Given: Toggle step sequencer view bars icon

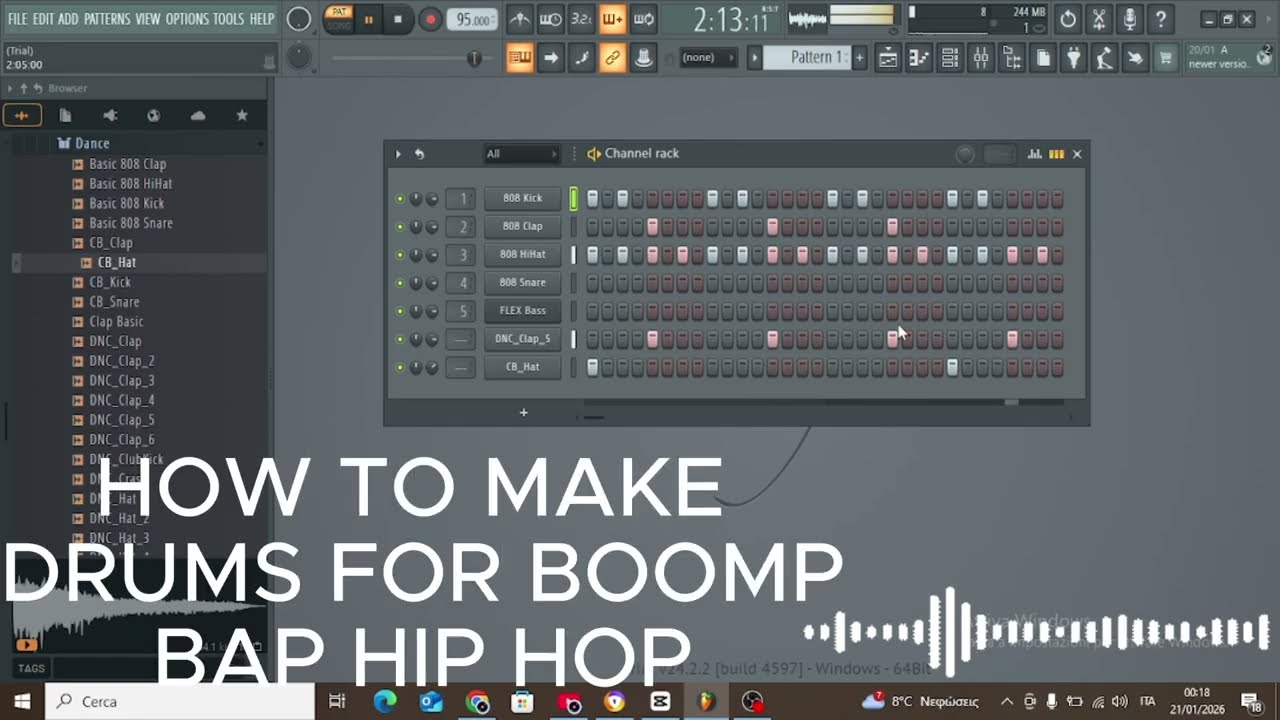Looking at the screenshot, I should tap(1056, 154).
